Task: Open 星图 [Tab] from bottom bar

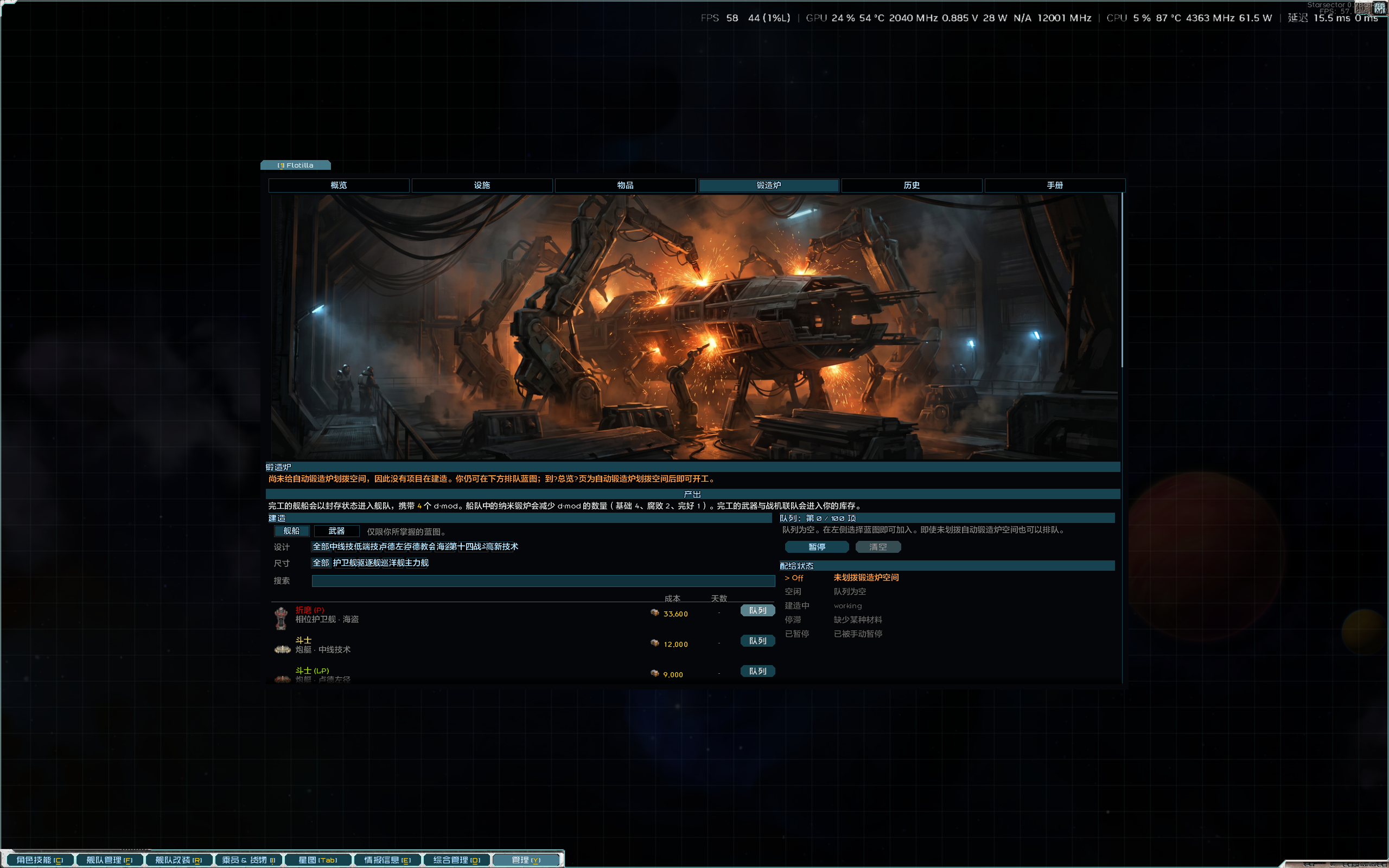Action: click(x=317, y=859)
